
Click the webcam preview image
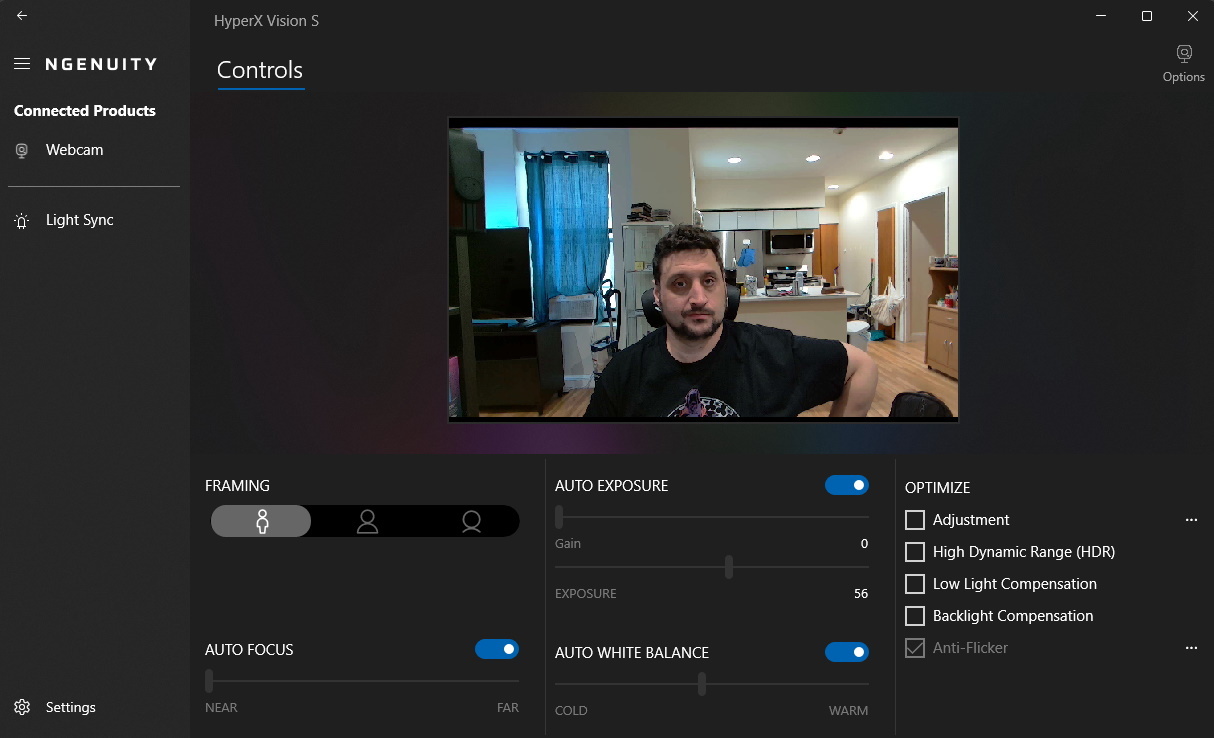(703, 270)
